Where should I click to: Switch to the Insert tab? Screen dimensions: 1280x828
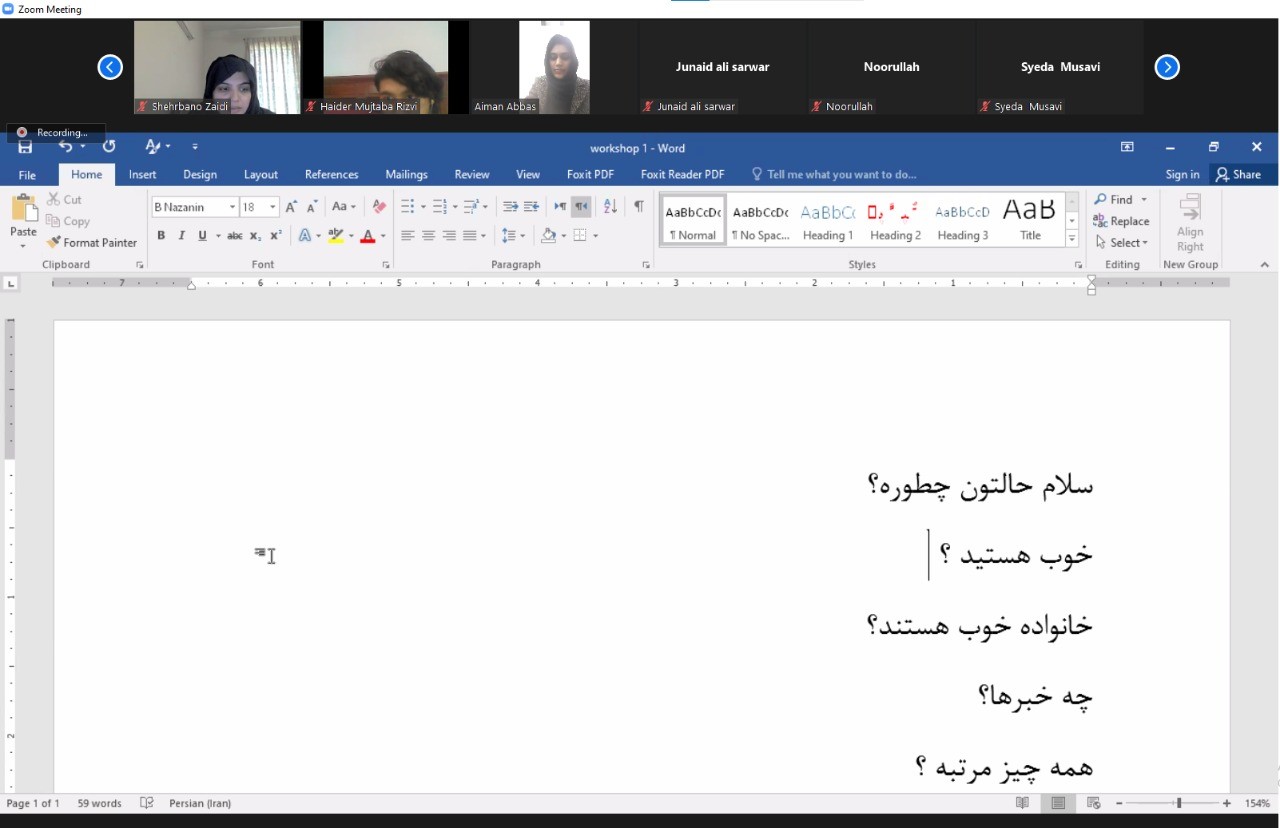point(142,174)
